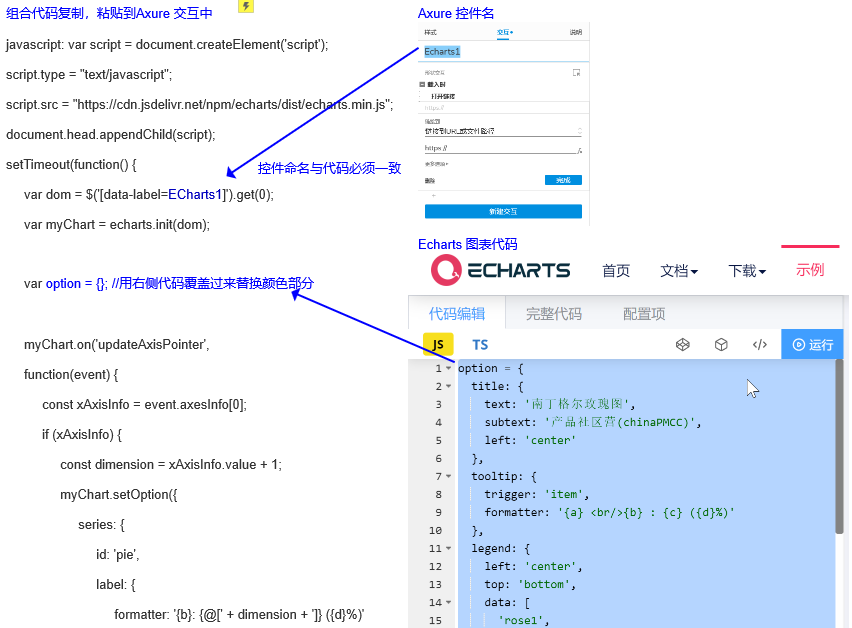852x628 pixels.
Task: Fold code at line 7 tooltip
Action: [449, 476]
